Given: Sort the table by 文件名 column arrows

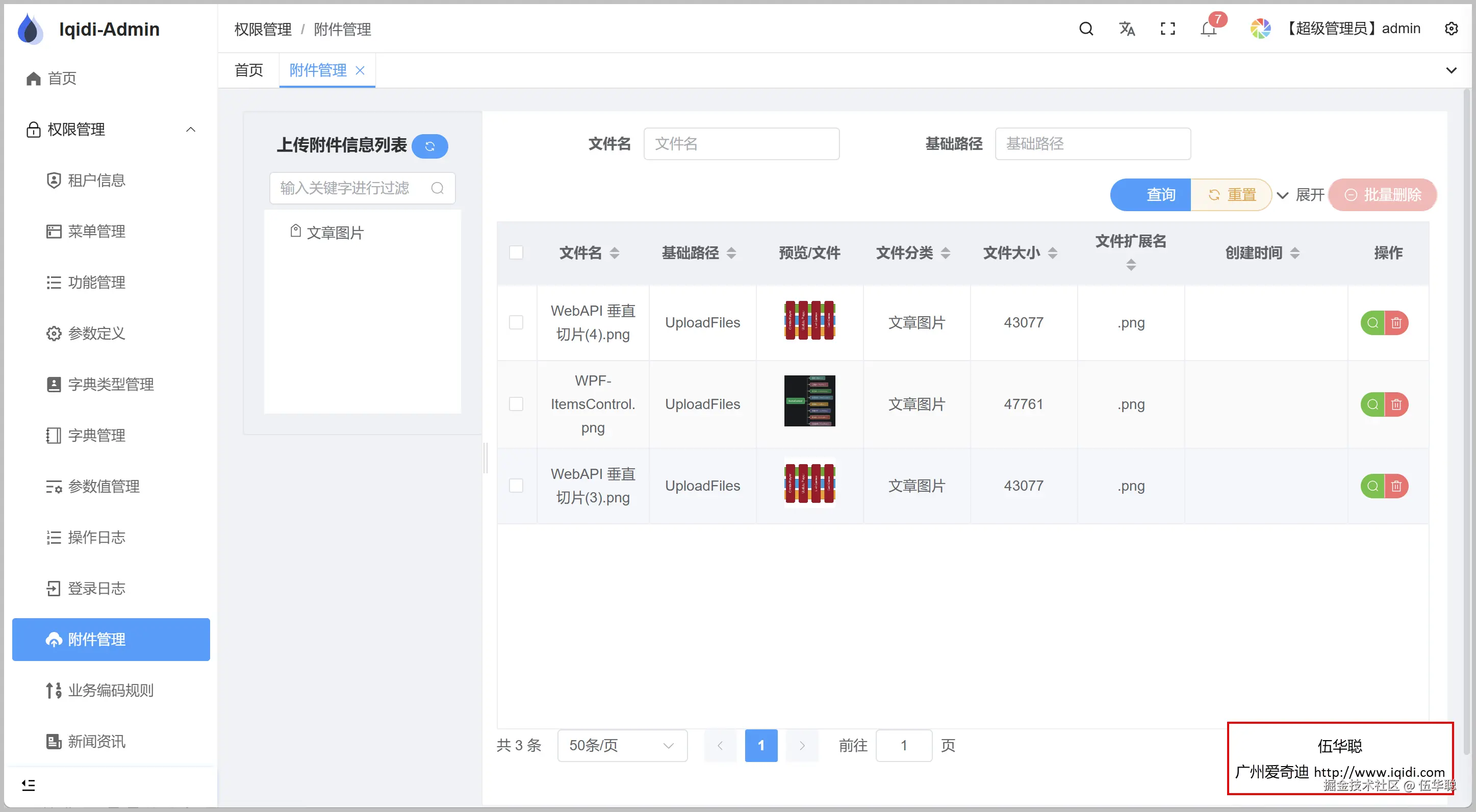Looking at the screenshot, I should [614, 252].
